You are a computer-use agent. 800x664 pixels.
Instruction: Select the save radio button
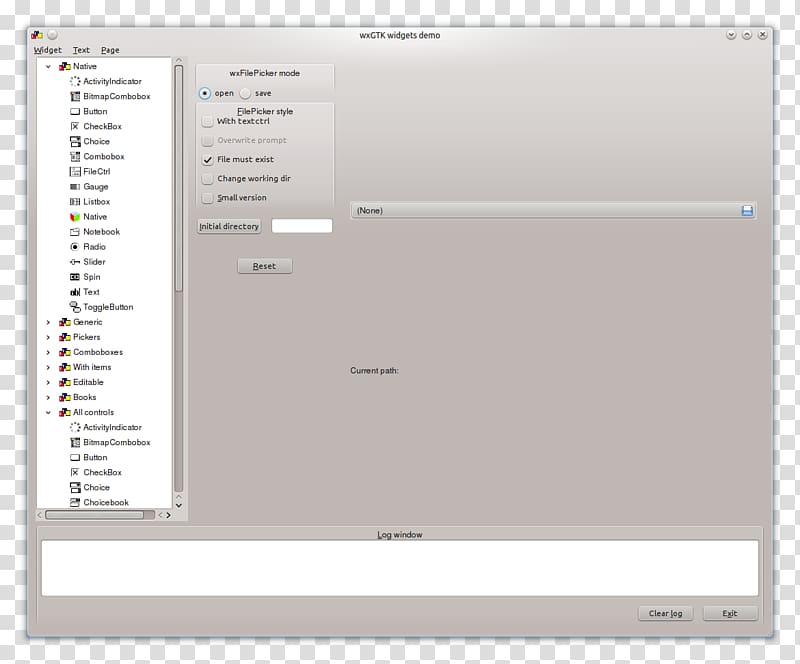tap(245, 93)
